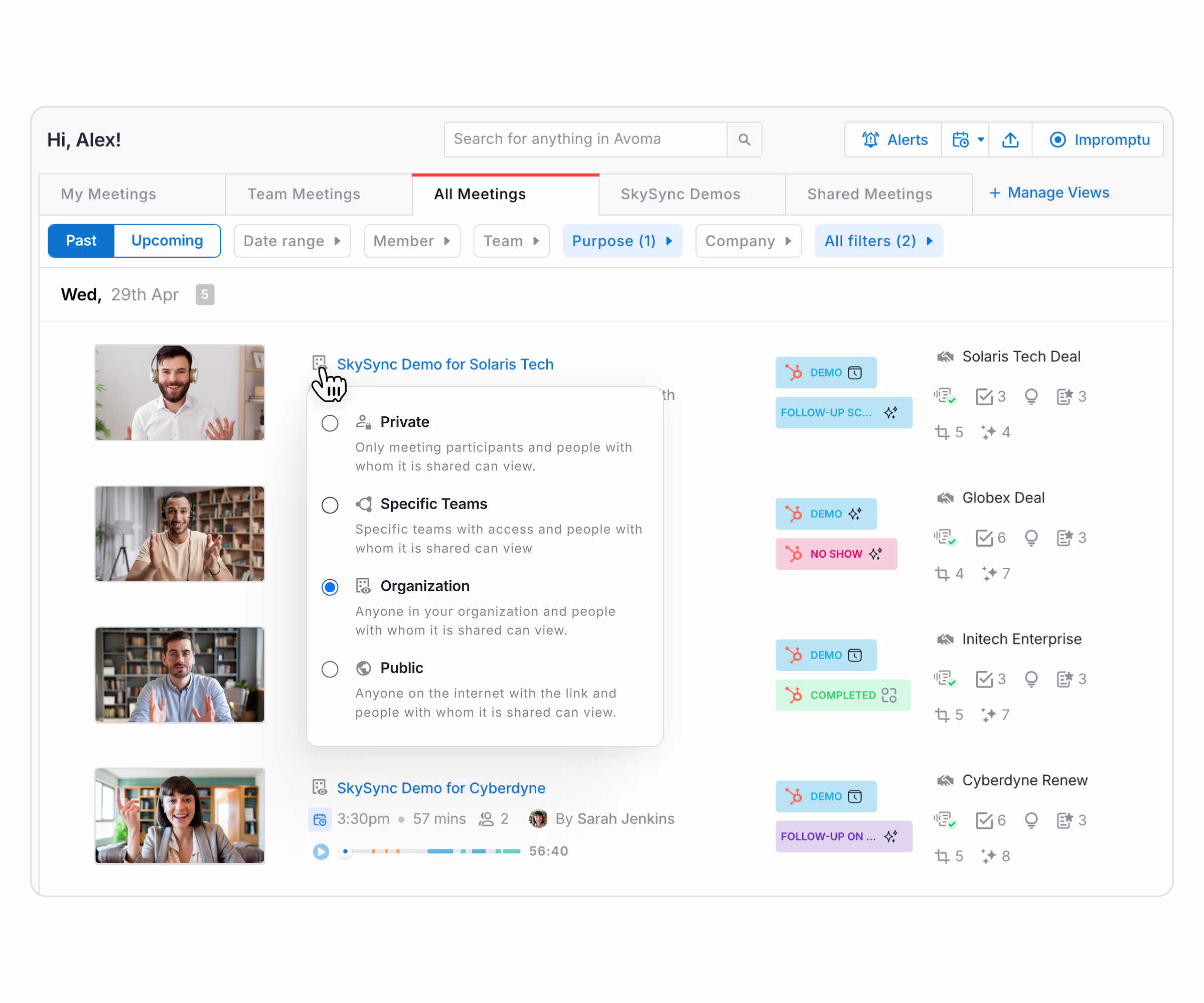Viewport: 1204px width, 1003px height.
Task: Toggle to Upcoming meetings
Action: [167, 241]
